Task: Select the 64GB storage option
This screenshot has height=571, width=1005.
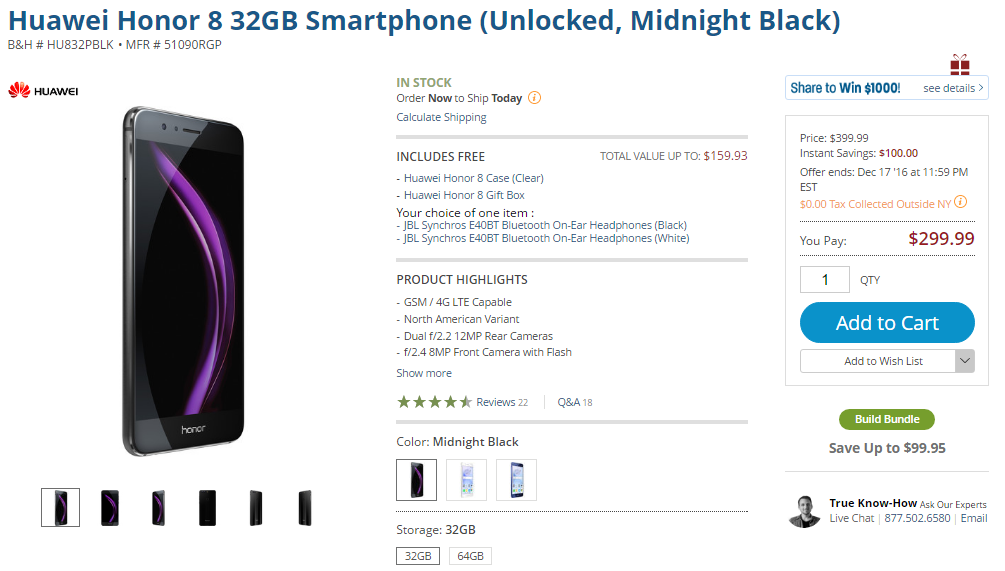Action: click(470, 557)
